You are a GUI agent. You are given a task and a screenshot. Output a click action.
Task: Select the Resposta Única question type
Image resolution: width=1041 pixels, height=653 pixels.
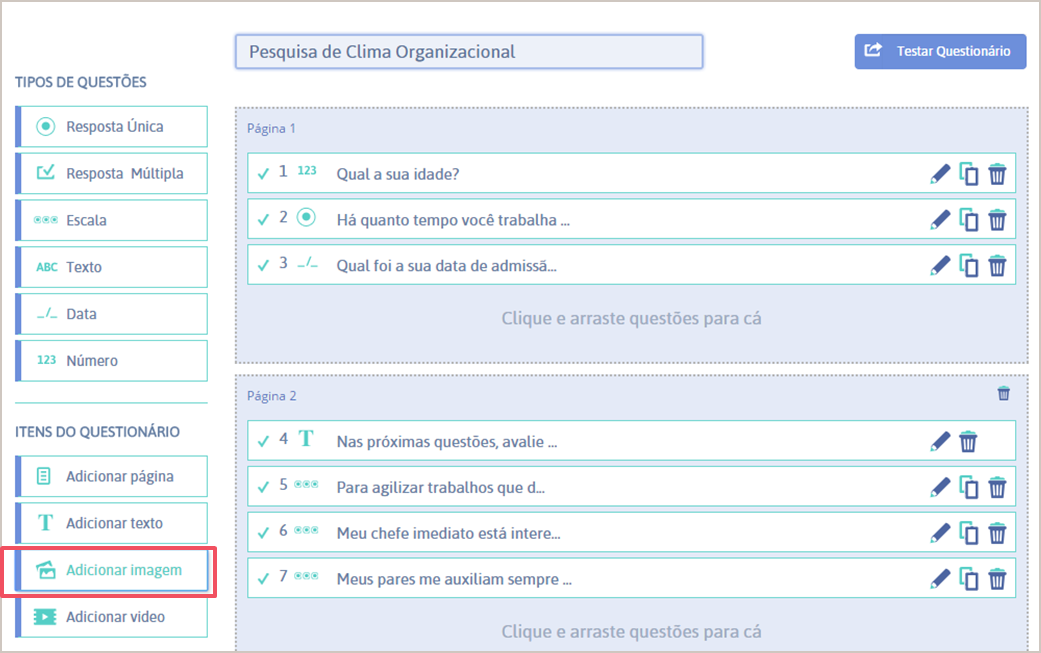(112, 127)
